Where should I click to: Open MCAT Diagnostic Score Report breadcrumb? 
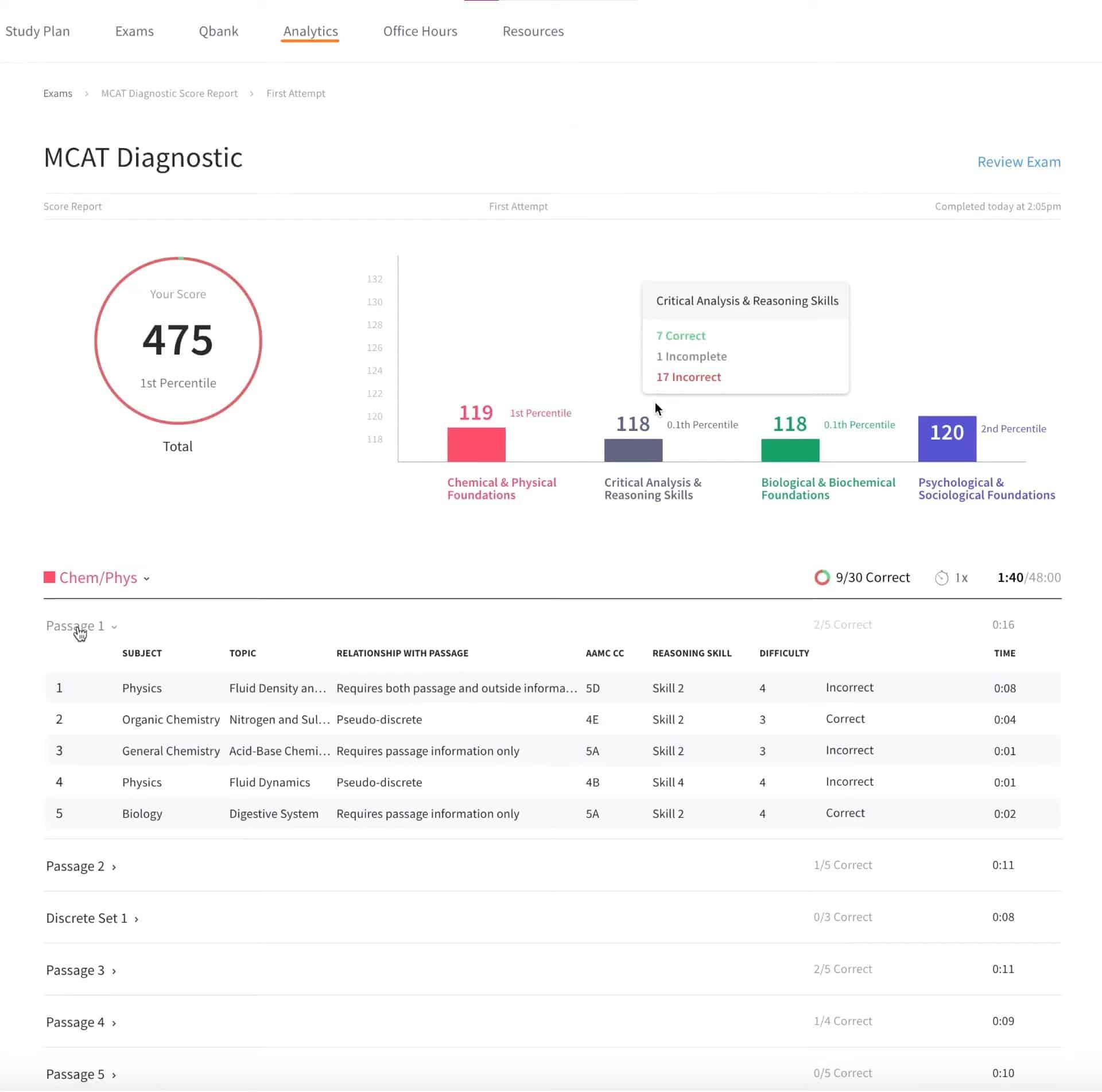[169, 93]
